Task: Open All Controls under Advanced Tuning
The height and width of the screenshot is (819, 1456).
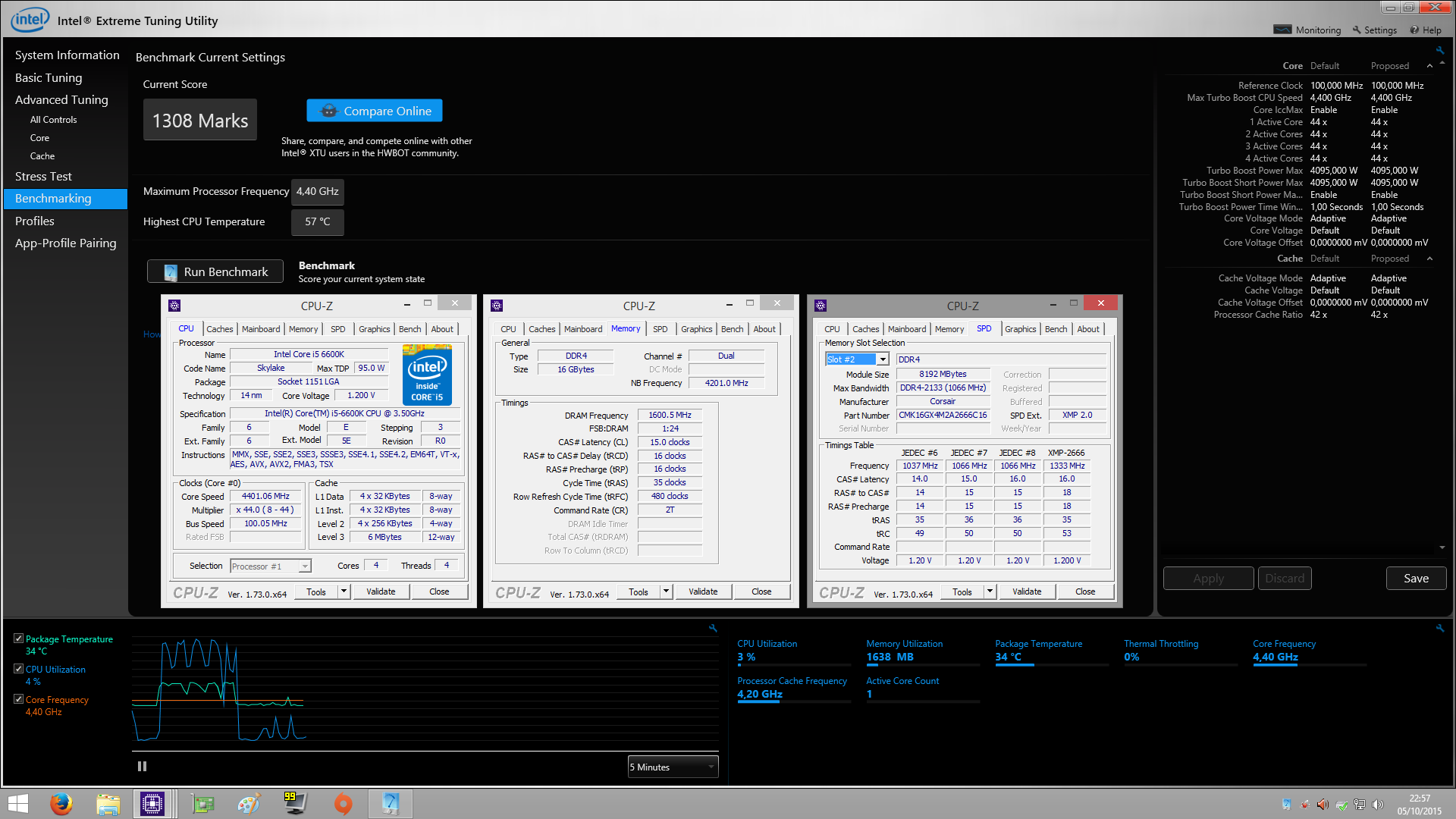Action: (53, 120)
